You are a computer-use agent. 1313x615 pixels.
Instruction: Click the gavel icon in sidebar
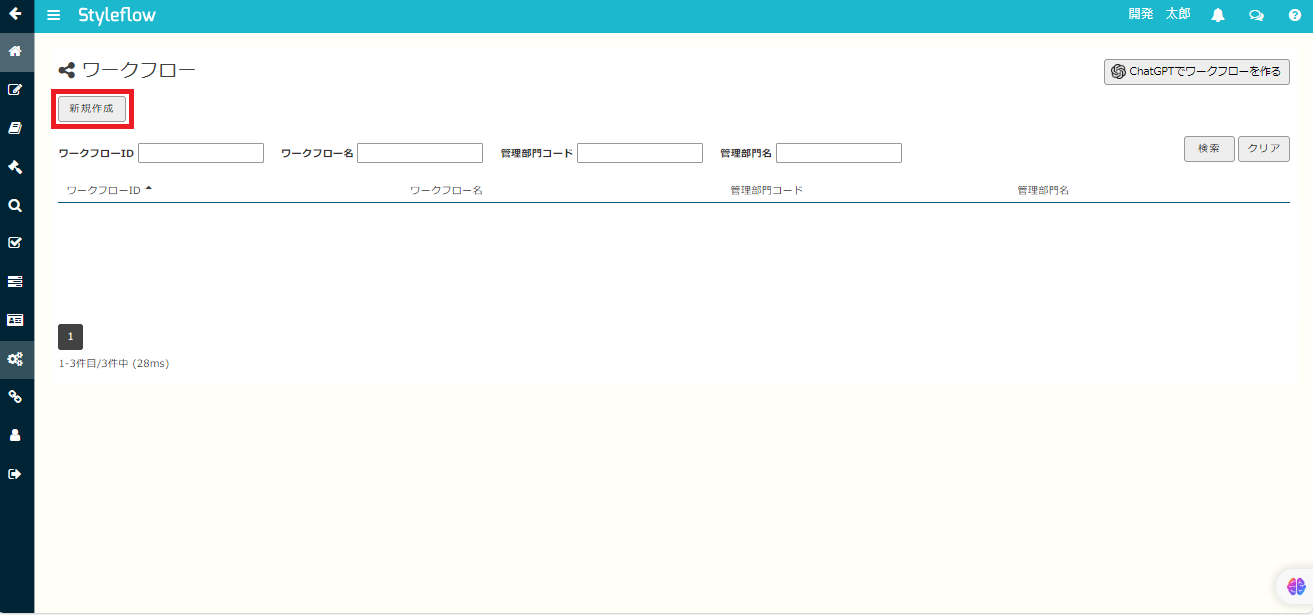coord(15,166)
